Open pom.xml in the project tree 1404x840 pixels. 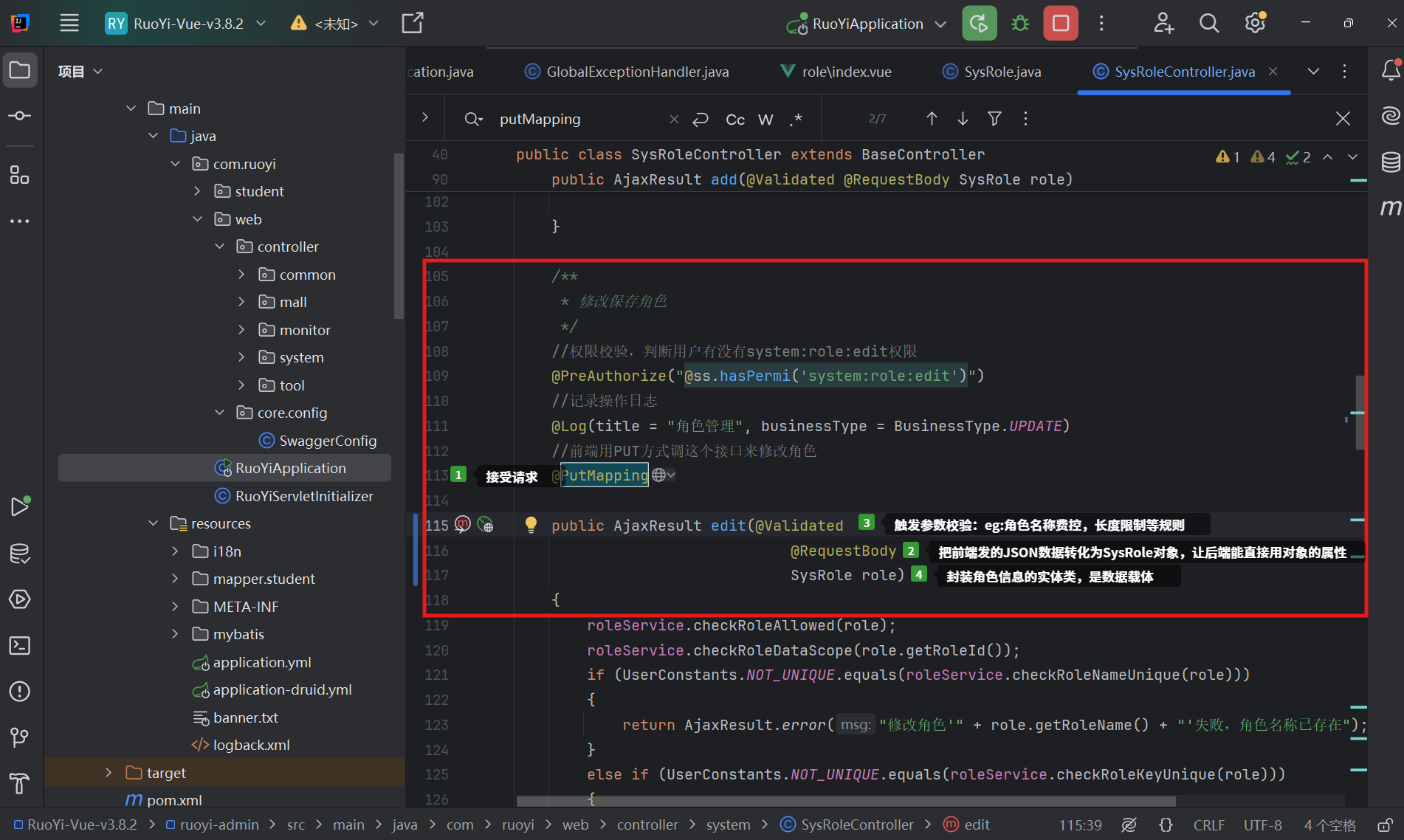pos(164,800)
